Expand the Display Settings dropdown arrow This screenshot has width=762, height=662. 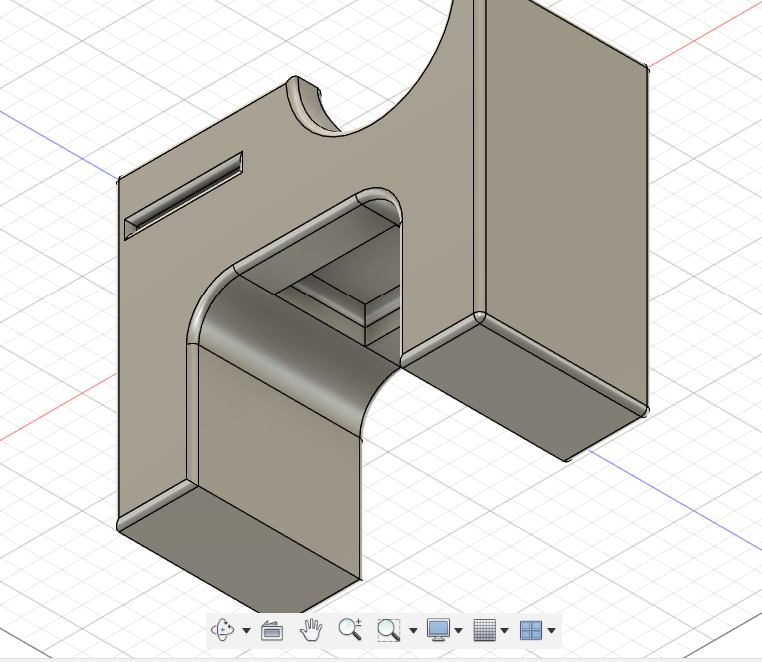click(x=459, y=631)
